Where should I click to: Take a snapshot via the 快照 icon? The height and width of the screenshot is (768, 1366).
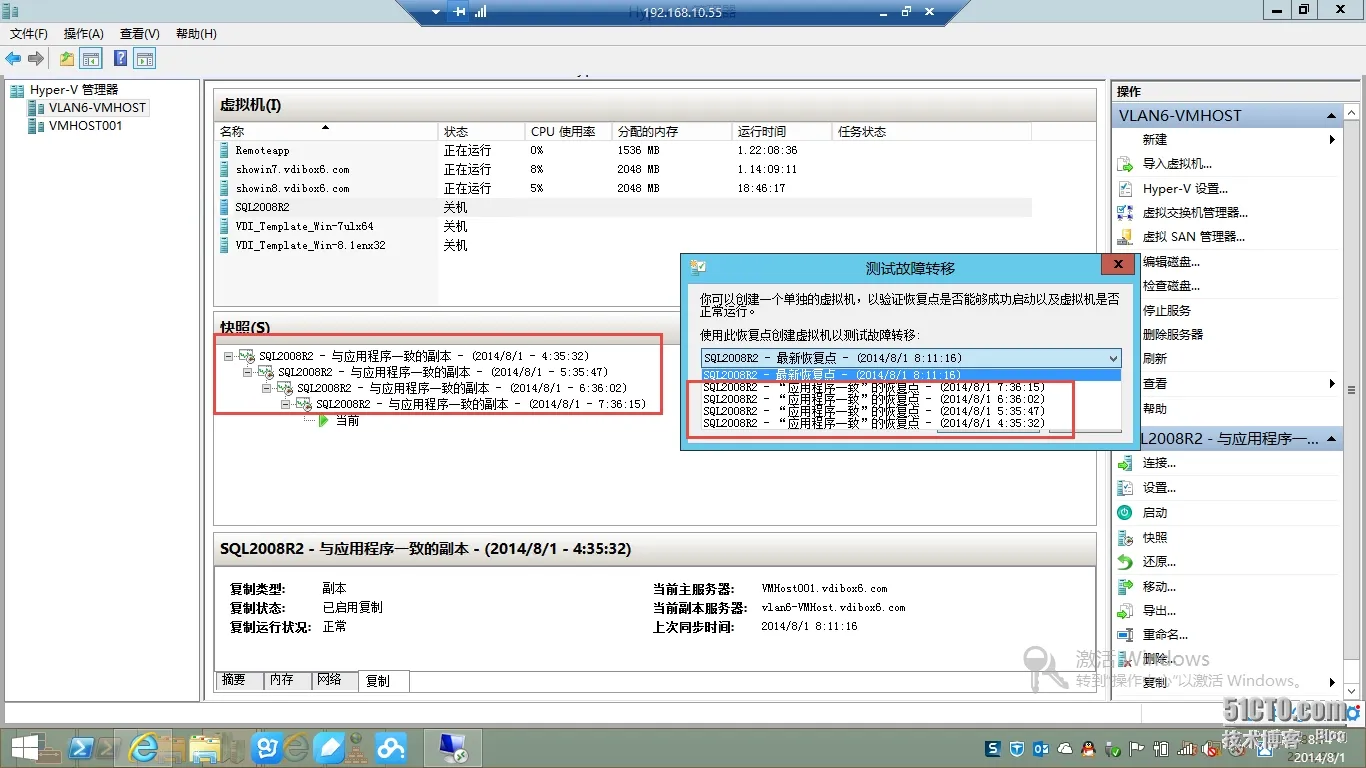(x=1124, y=536)
